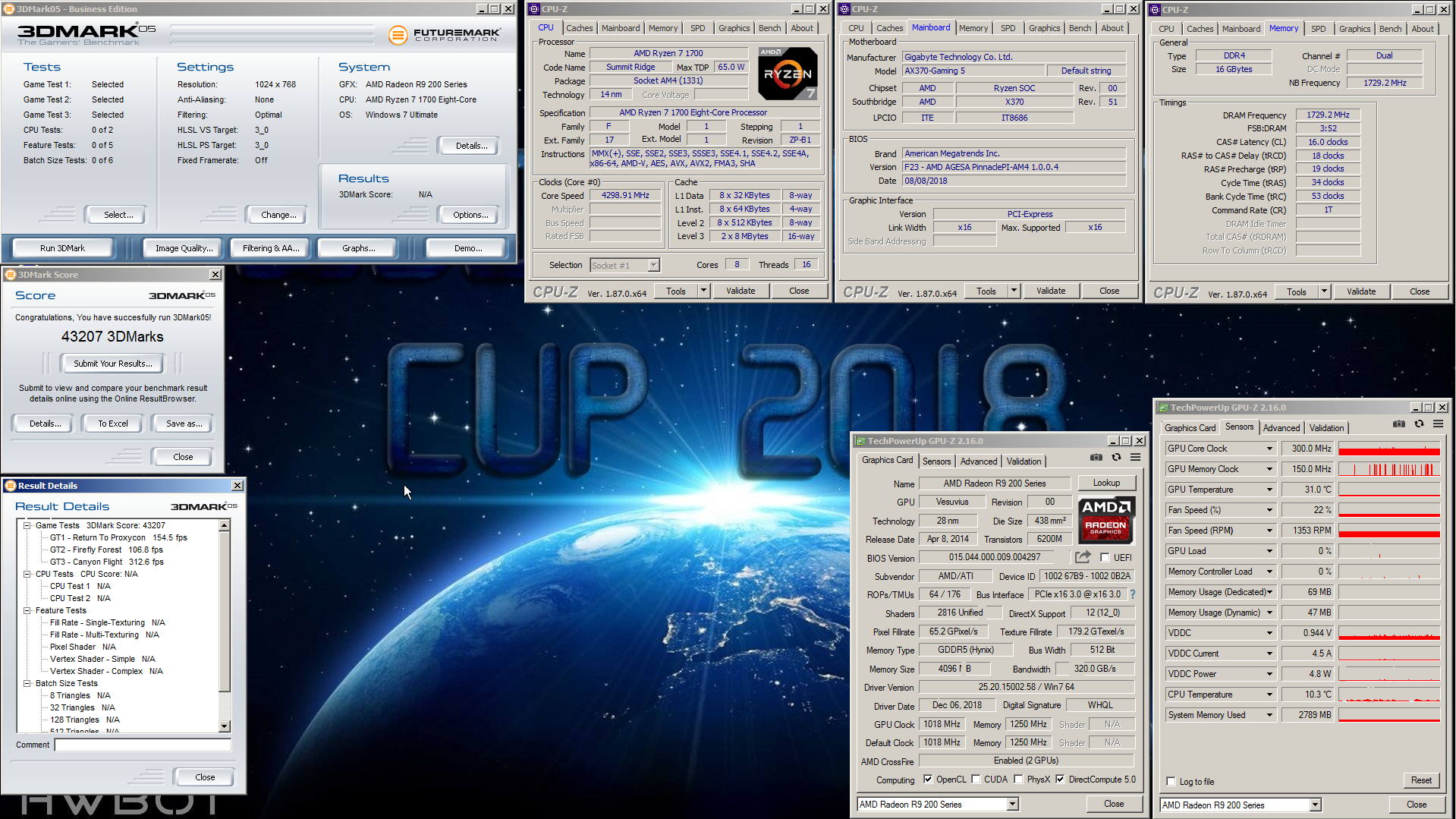Click GPU-Z Sensors window title bar icon

point(1163,408)
